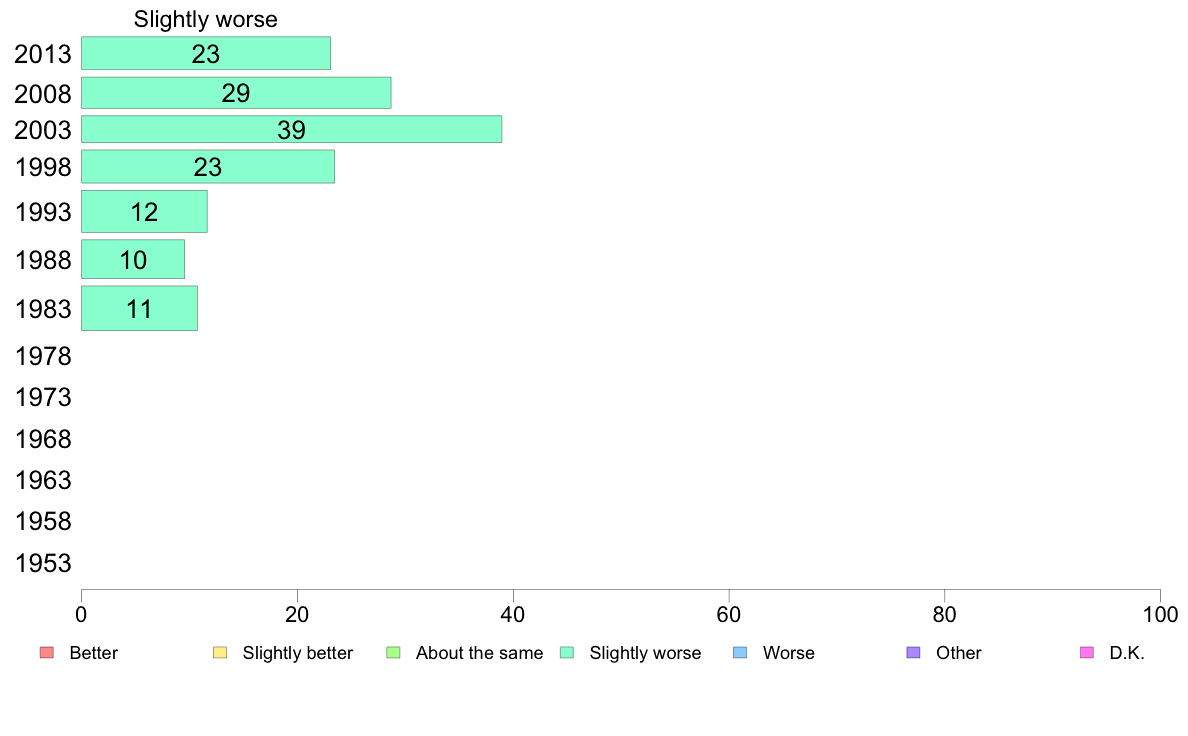This screenshot has width=1188, height=736.
Task: Click the 100 axis tick label
Action: click(x=1160, y=615)
